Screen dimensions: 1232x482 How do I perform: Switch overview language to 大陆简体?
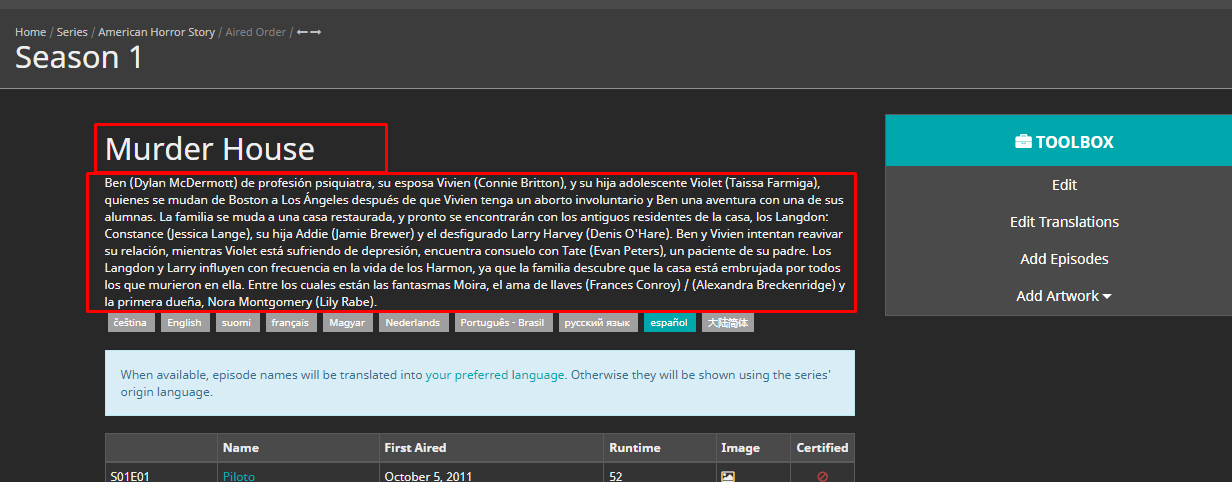tap(727, 323)
